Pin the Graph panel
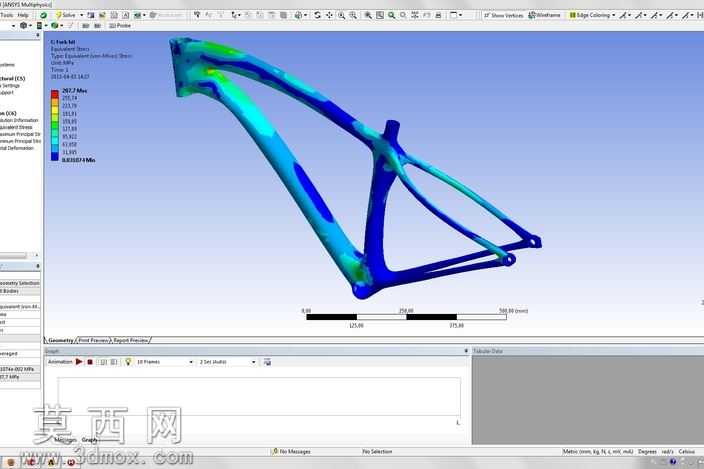The width and height of the screenshot is (704, 469). click(x=466, y=351)
